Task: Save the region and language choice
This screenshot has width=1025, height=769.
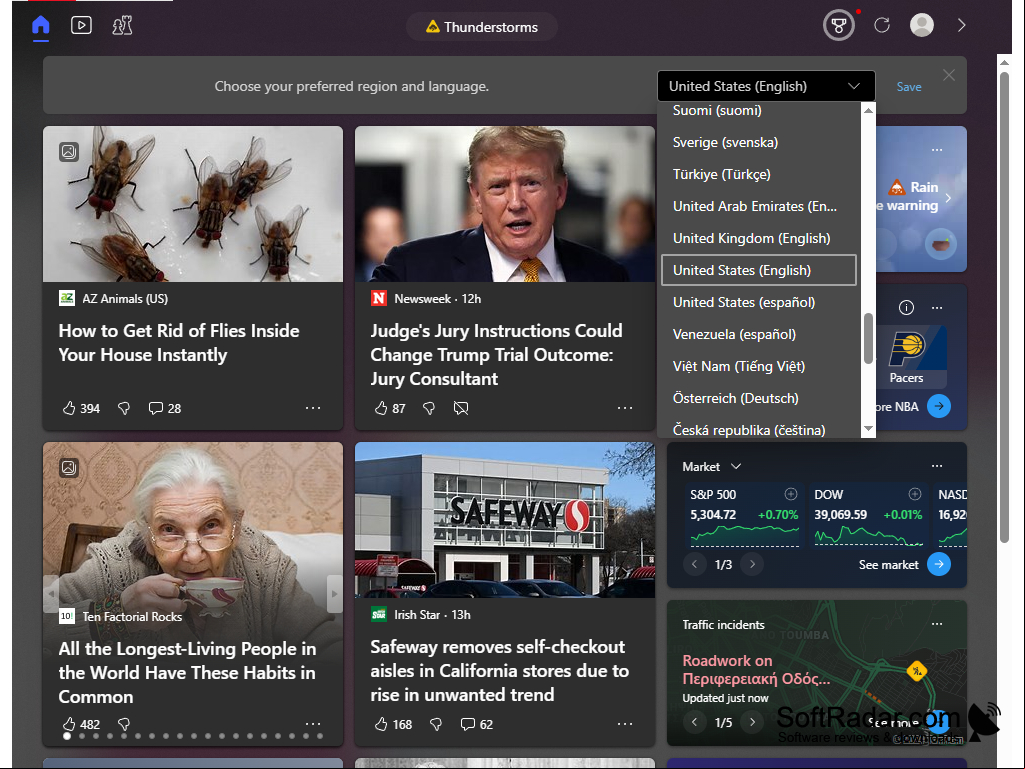Action: [909, 87]
